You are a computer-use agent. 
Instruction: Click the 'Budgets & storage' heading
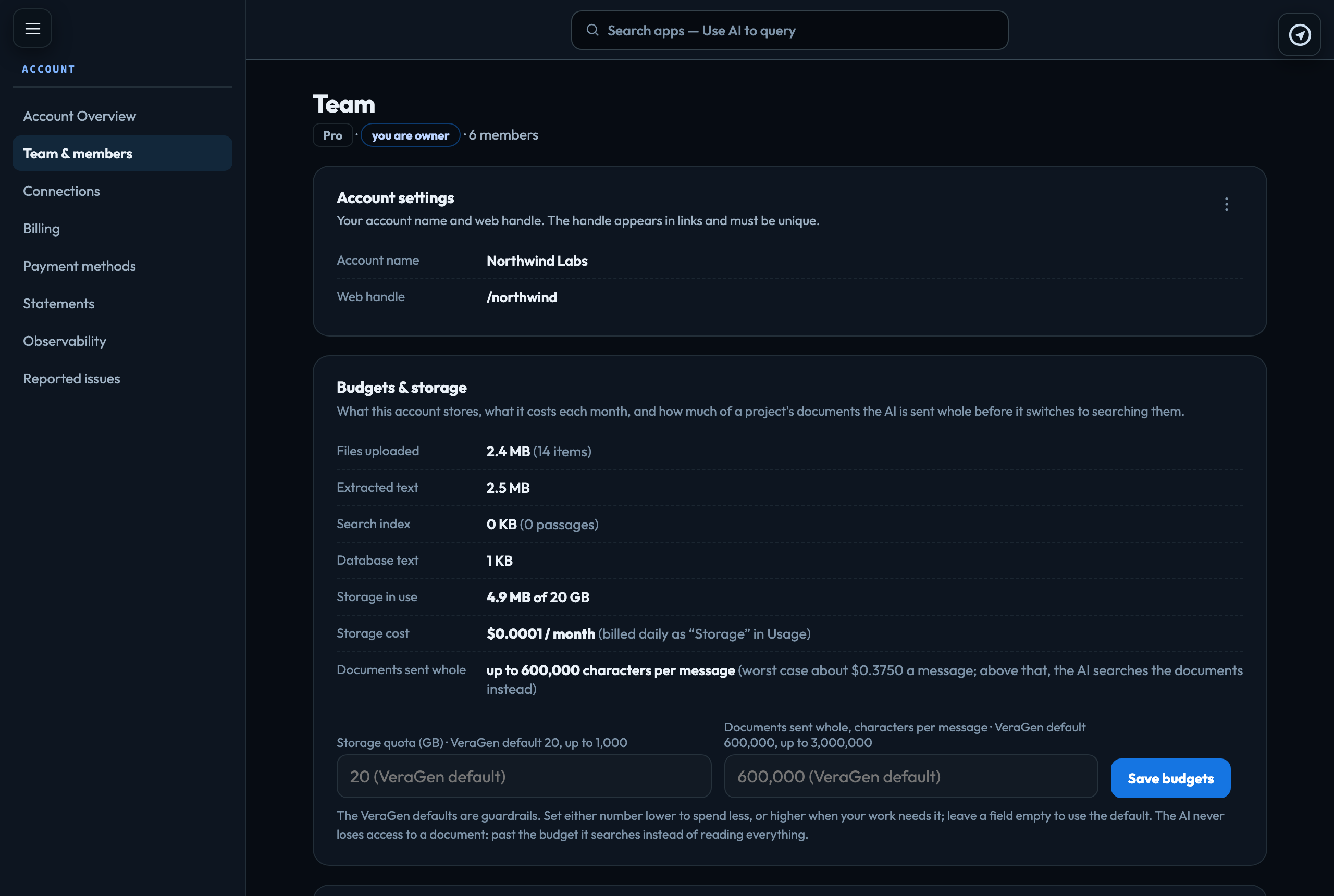click(x=401, y=388)
